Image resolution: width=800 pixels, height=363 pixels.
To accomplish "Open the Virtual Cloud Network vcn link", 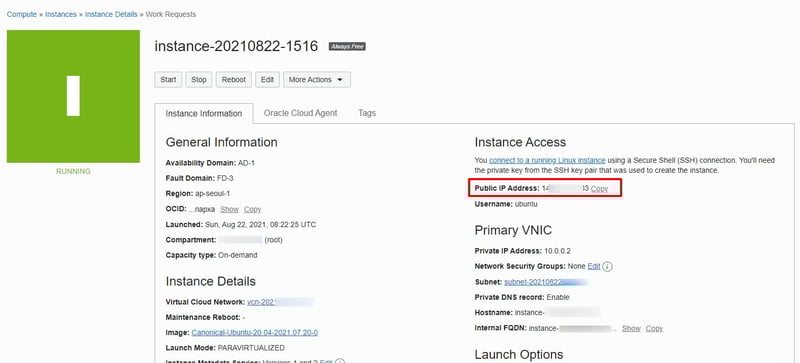I will pyautogui.click(x=280, y=302).
